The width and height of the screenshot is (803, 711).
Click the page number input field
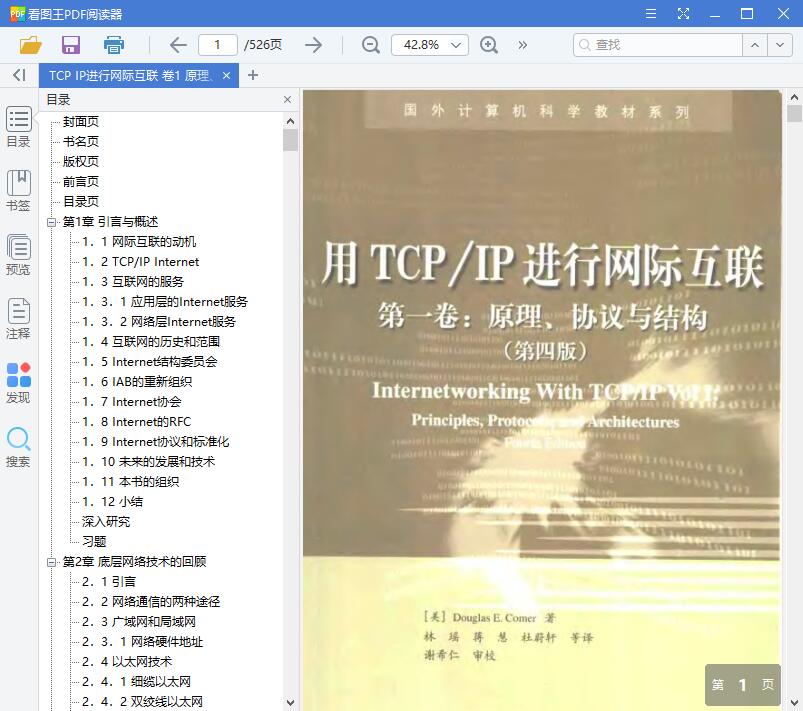[218, 45]
